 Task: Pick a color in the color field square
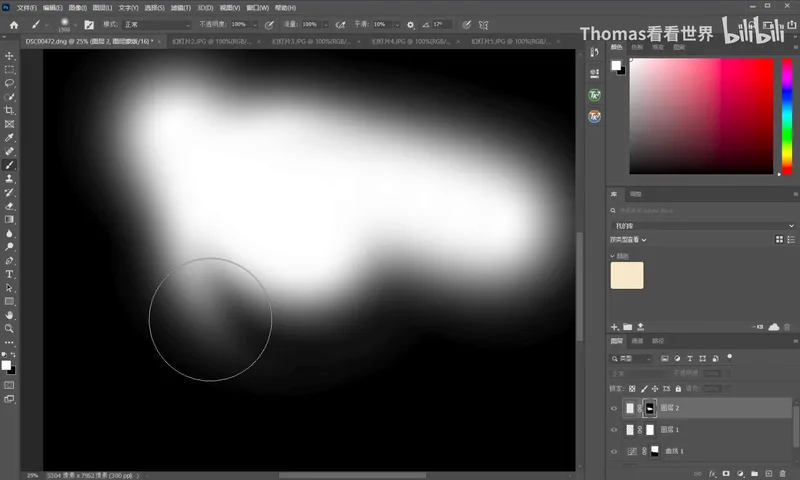click(x=702, y=116)
